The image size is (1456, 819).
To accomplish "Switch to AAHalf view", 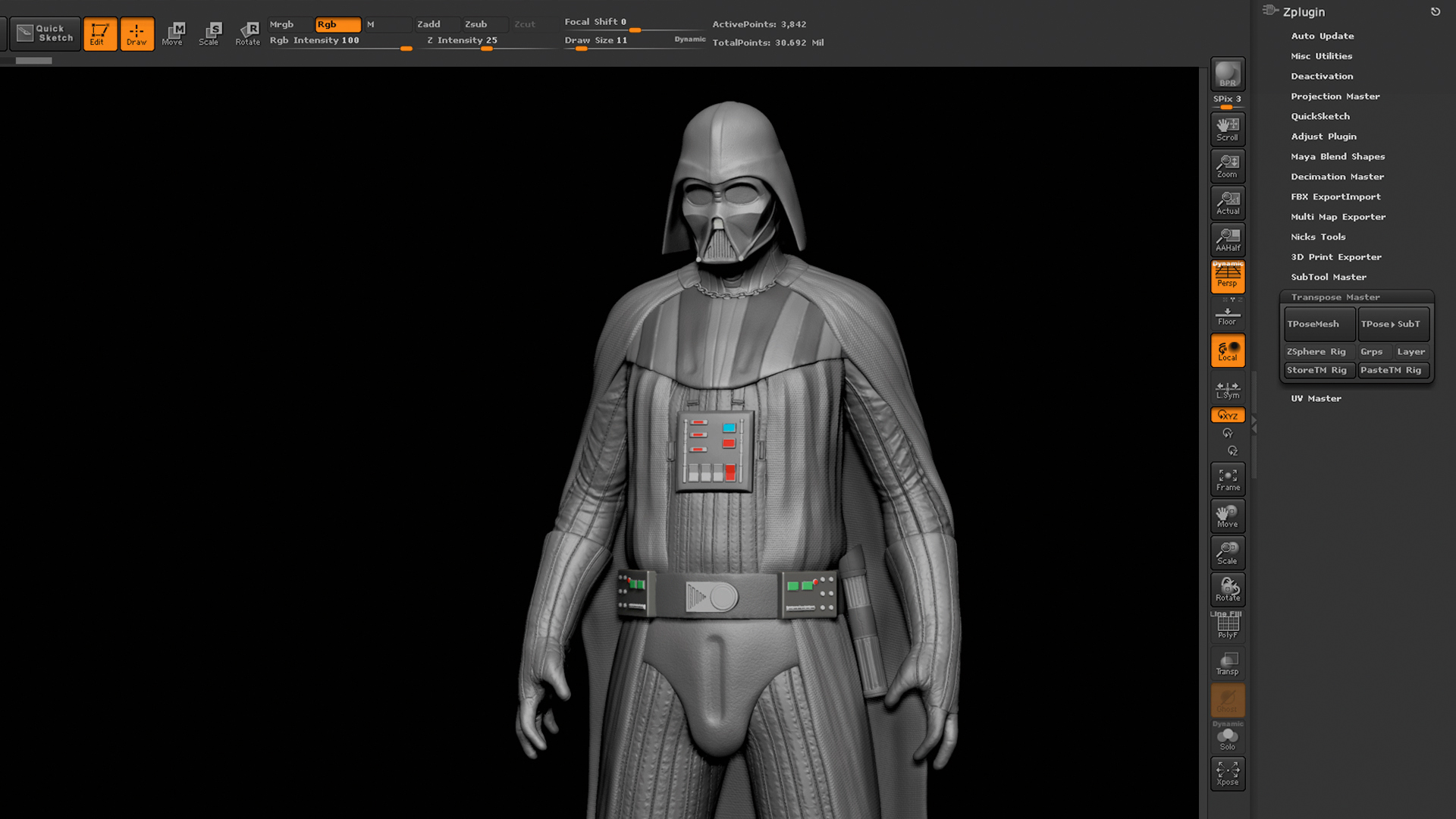I will coord(1228,240).
